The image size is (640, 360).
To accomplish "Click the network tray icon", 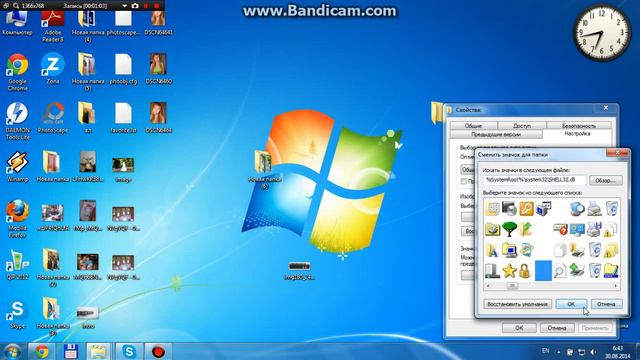I will 582,352.
